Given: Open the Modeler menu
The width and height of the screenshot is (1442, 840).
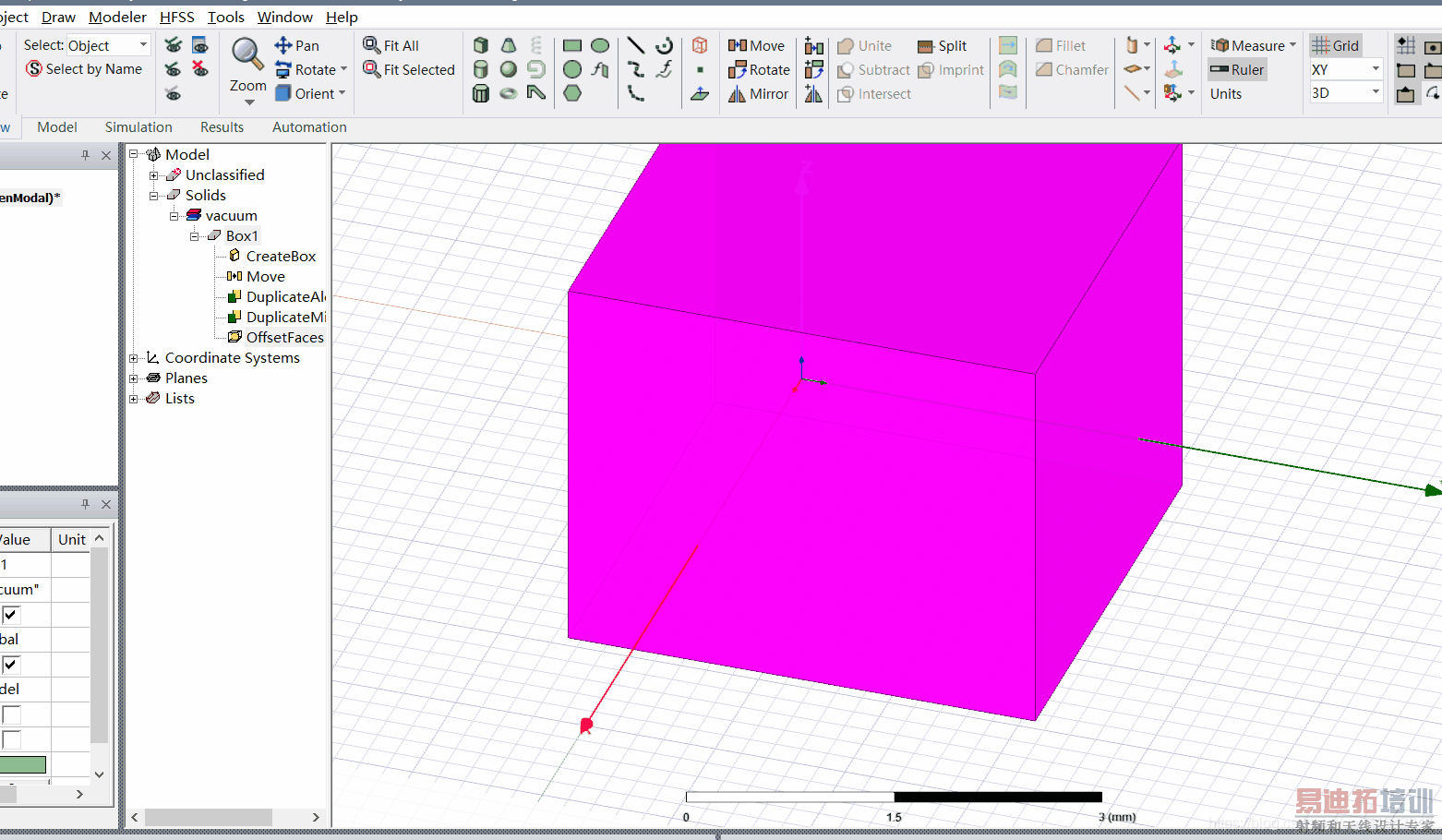Looking at the screenshot, I should tap(117, 17).
